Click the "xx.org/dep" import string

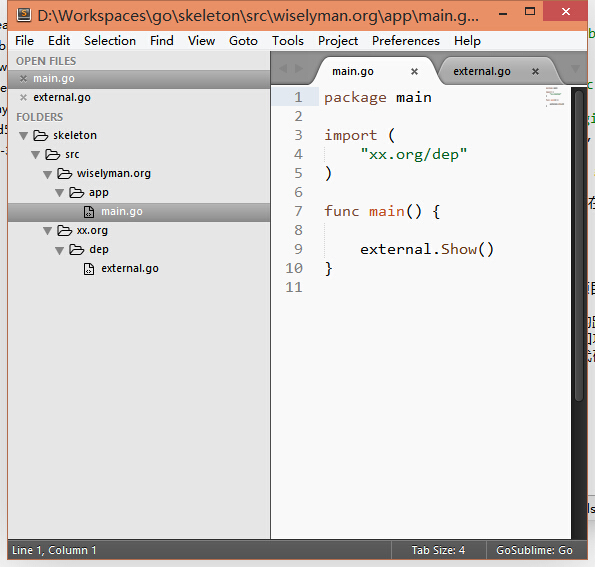(414, 154)
